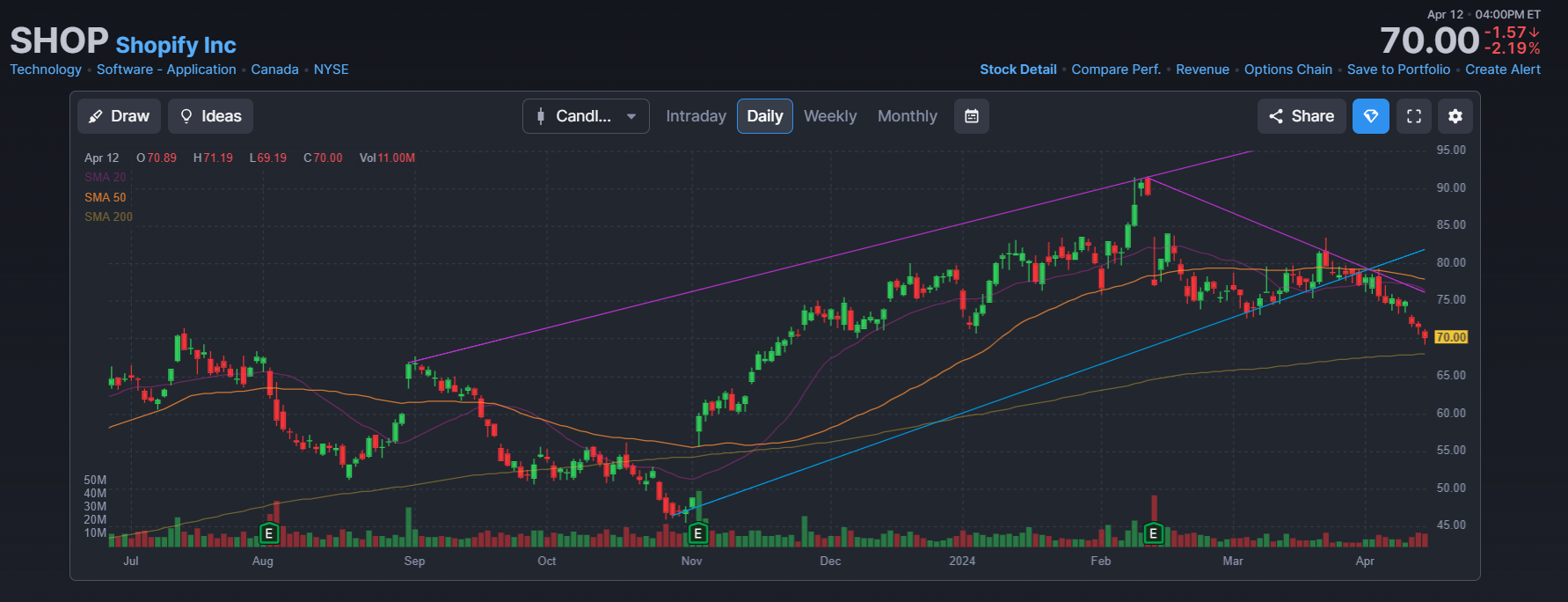Screen dimensions: 1568x602
Task: Toggle the SMA 20 indicator label
Action: point(105,178)
